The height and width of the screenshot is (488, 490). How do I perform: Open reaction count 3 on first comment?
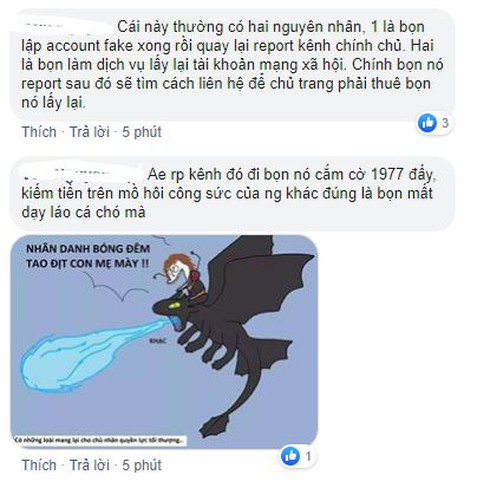[445, 123]
